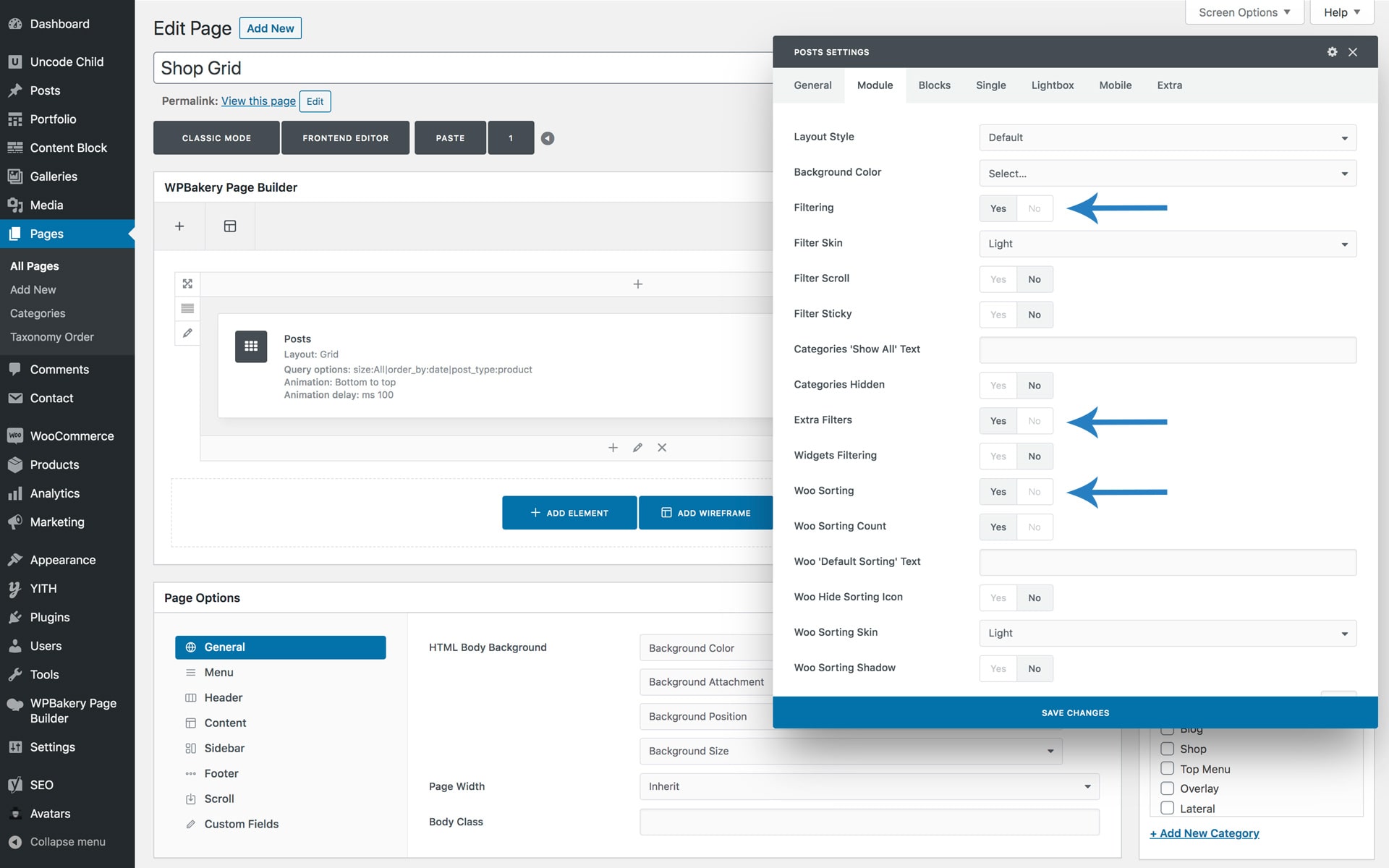This screenshot has height=868, width=1389.
Task: Enable Filter Sticky by clicking Yes
Action: [x=998, y=315]
